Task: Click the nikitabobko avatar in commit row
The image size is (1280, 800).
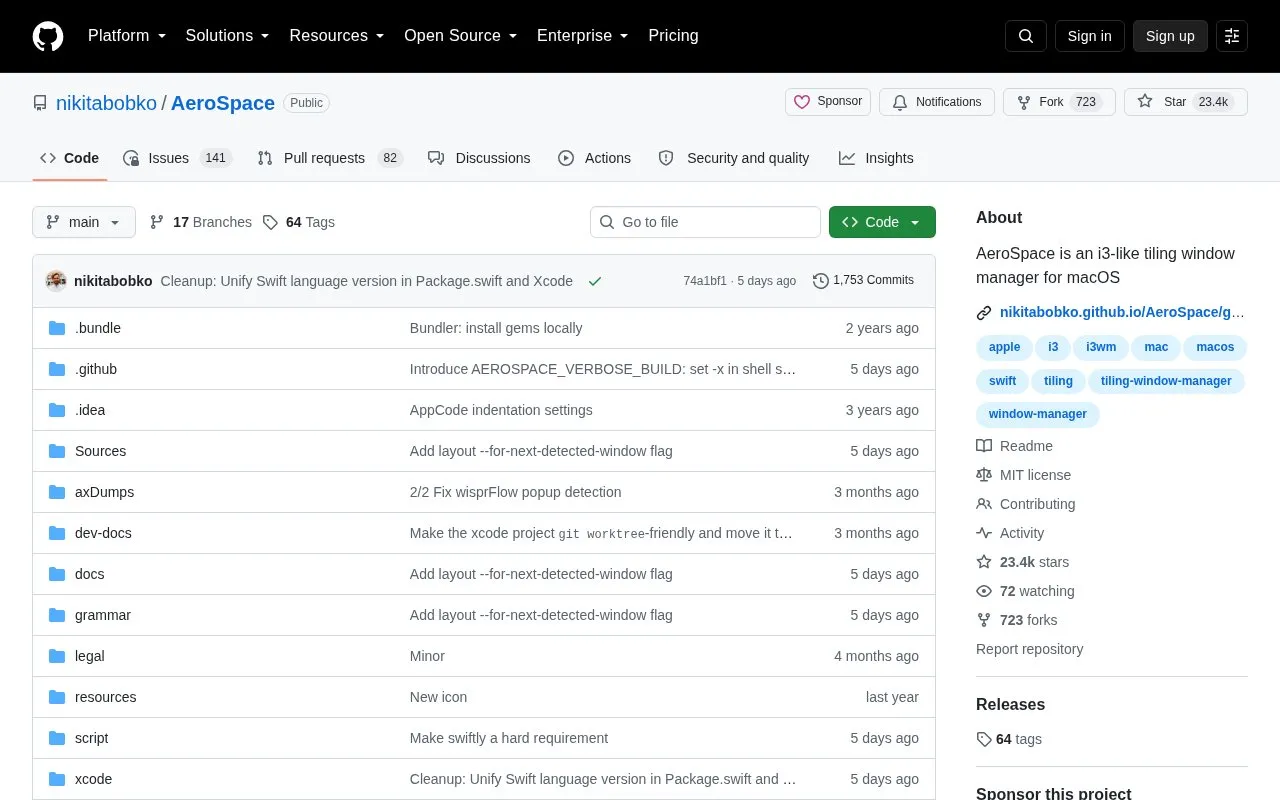Action: [56, 281]
